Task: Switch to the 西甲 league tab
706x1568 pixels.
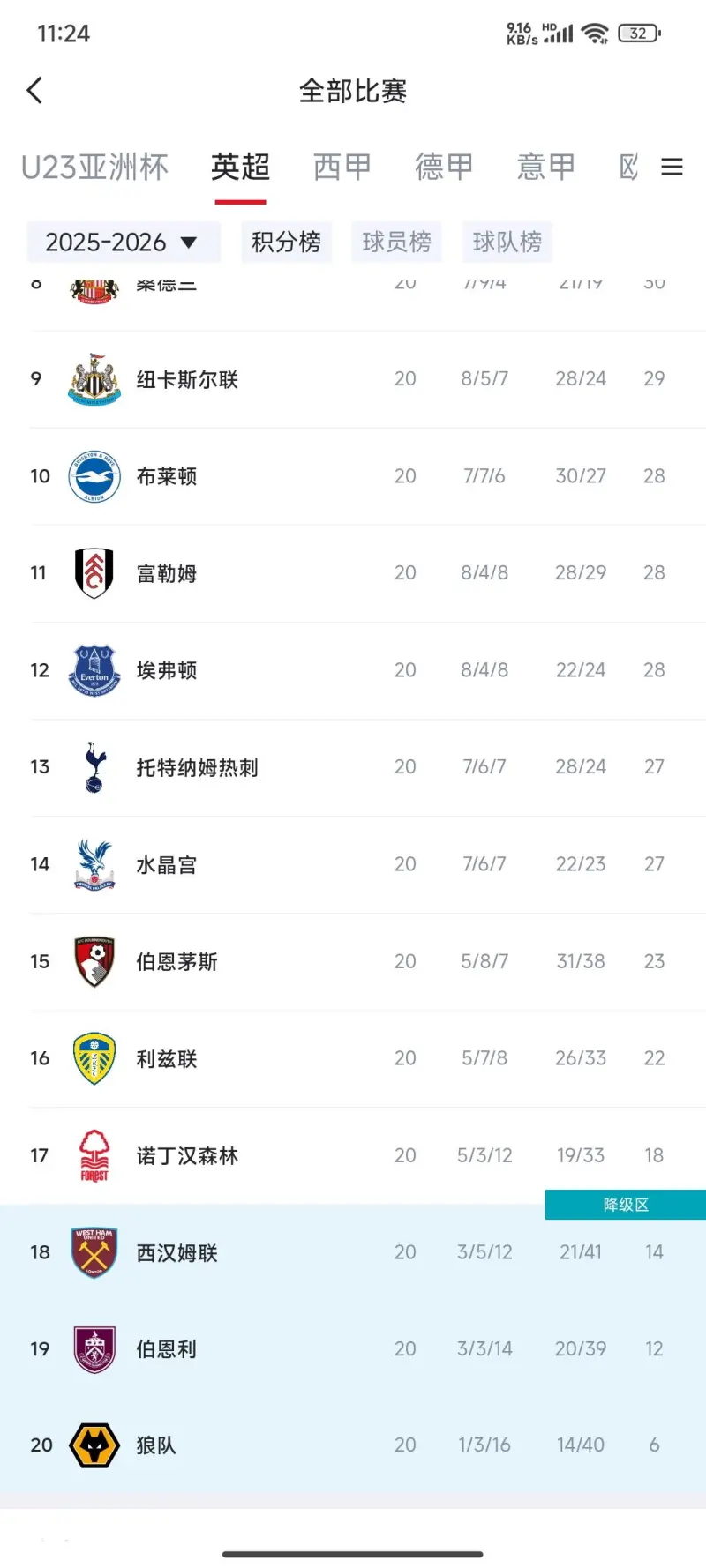Action: [342, 167]
